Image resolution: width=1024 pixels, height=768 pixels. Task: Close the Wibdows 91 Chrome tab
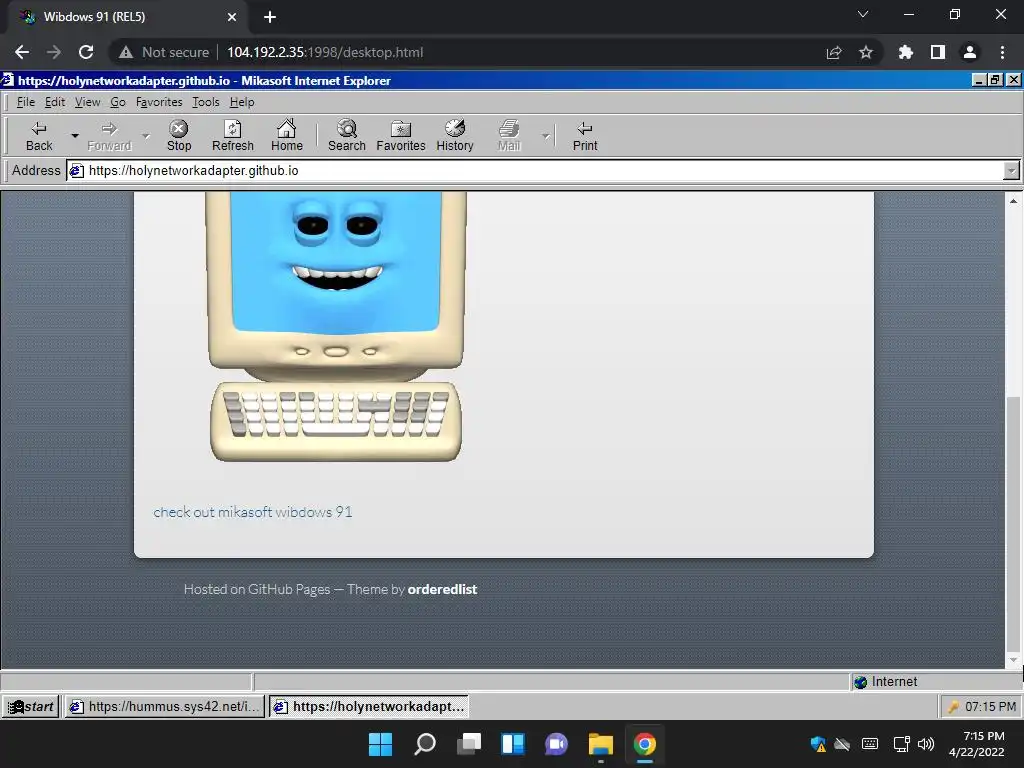[x=232, y=17]
